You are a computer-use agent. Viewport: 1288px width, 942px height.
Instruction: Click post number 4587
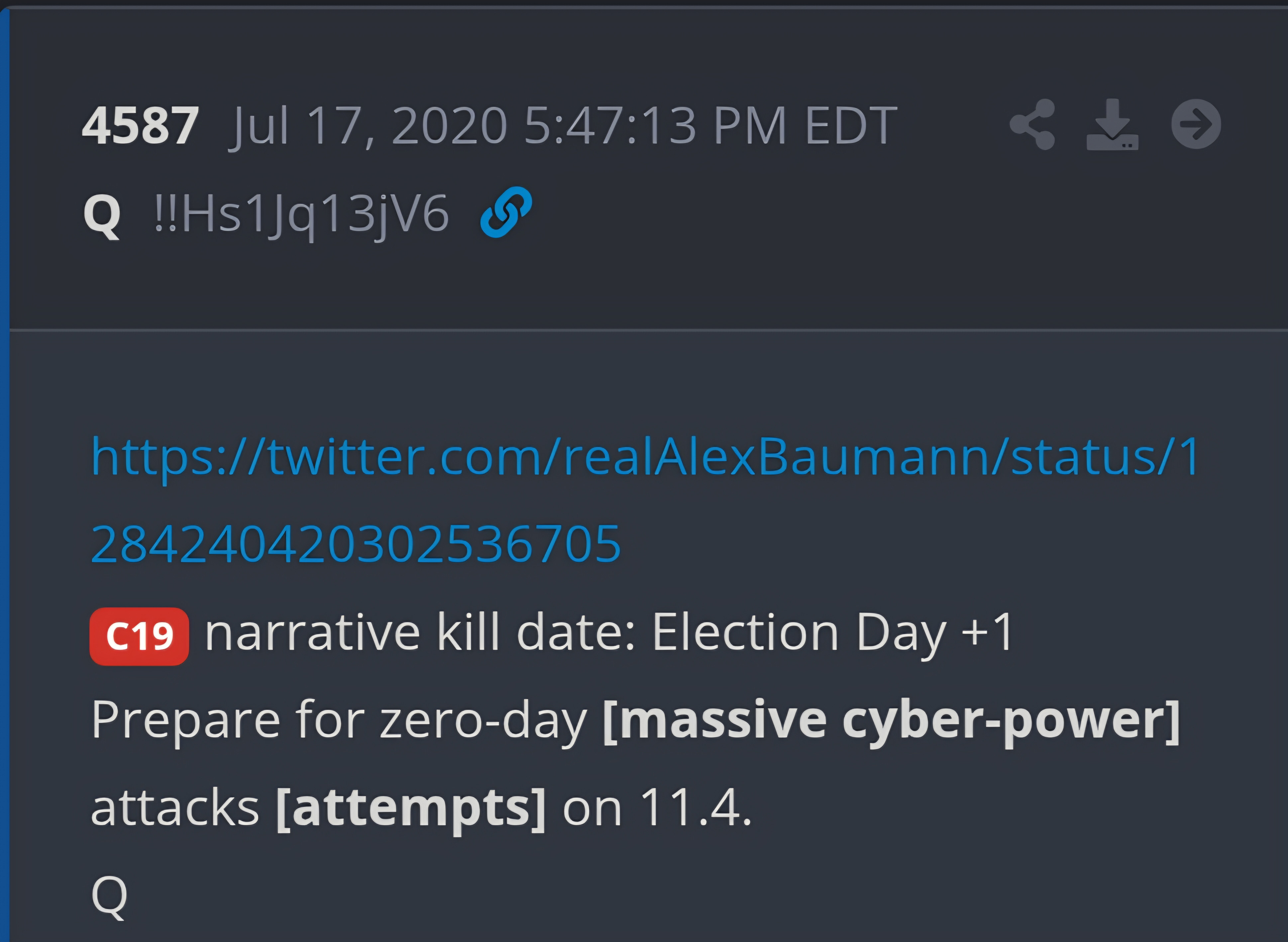140,126
